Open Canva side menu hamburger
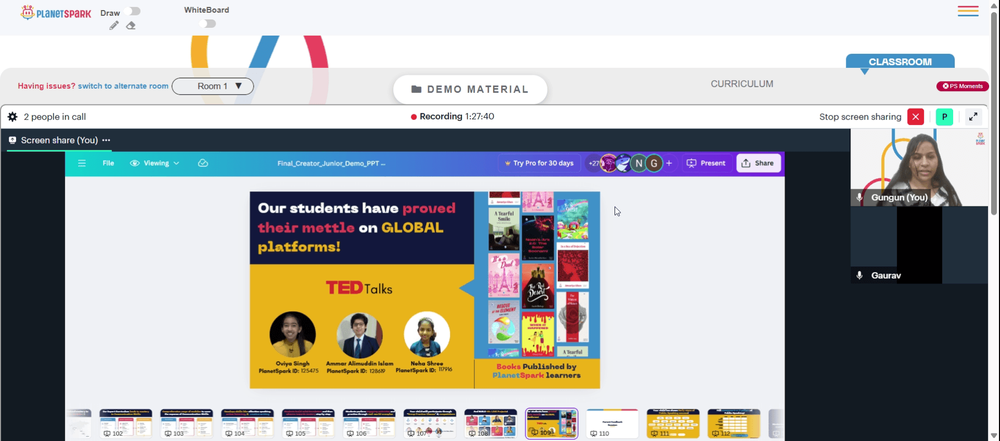This screenshot has width=1000, height=441. pyautogui.click(x=82, y=163)
